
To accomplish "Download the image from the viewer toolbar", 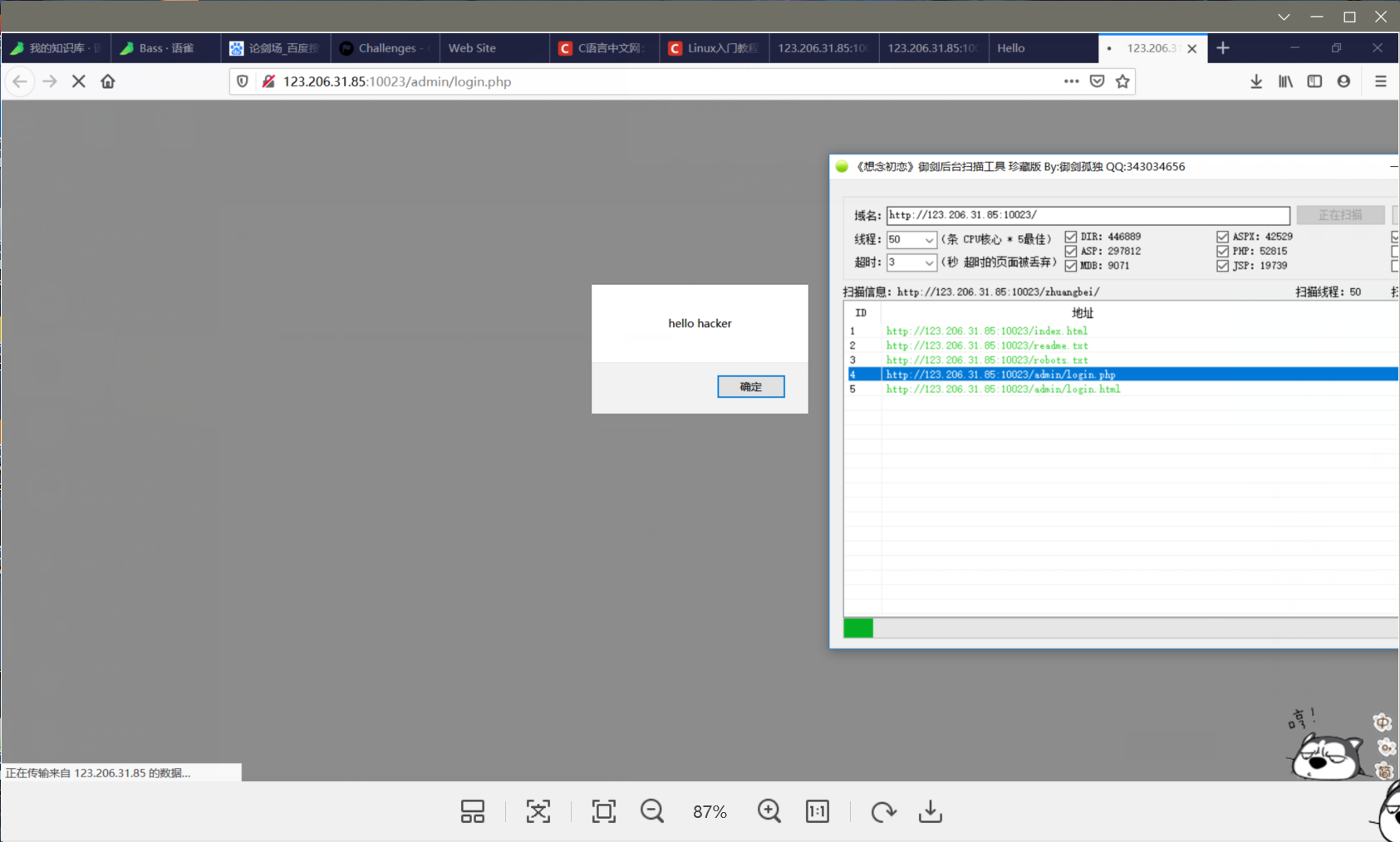I will 931,811.
